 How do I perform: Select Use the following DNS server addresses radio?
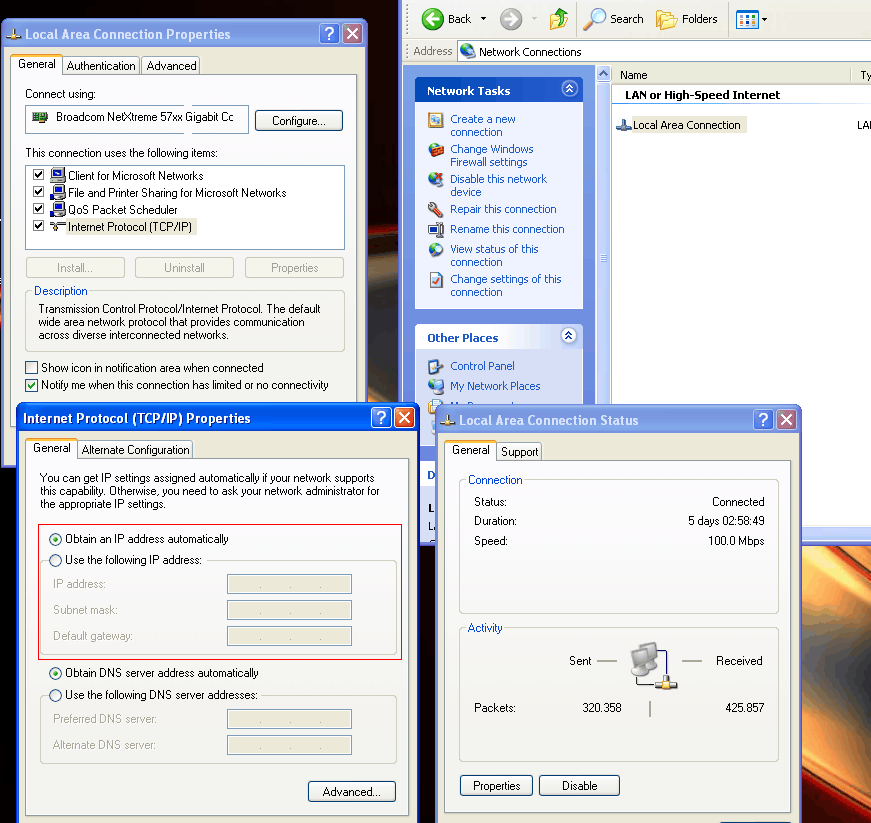(x=56, y=695)
